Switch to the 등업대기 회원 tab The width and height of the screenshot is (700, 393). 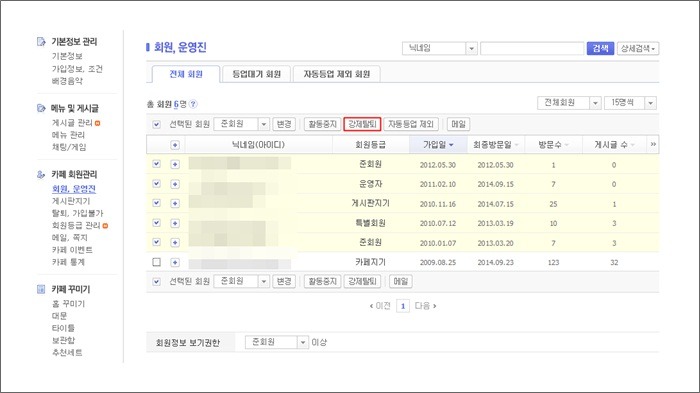point(256,74)
